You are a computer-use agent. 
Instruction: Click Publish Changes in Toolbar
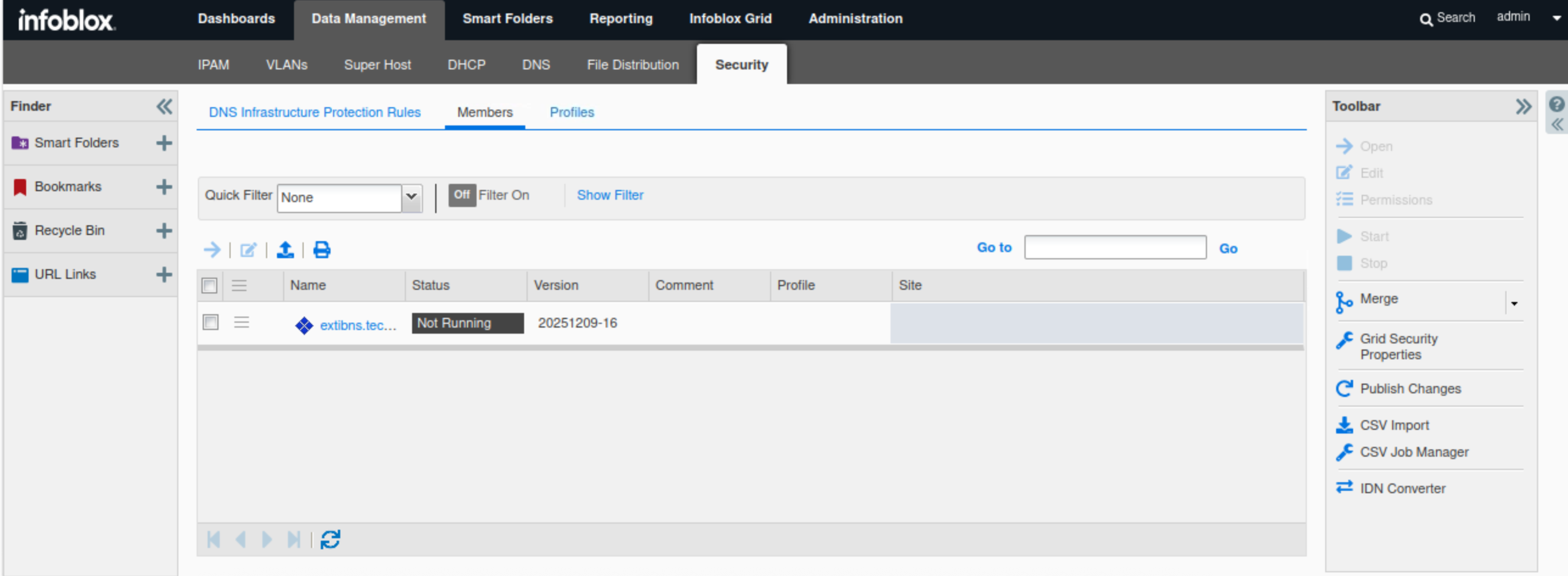pyautogui.click(x=1410, y=388)
